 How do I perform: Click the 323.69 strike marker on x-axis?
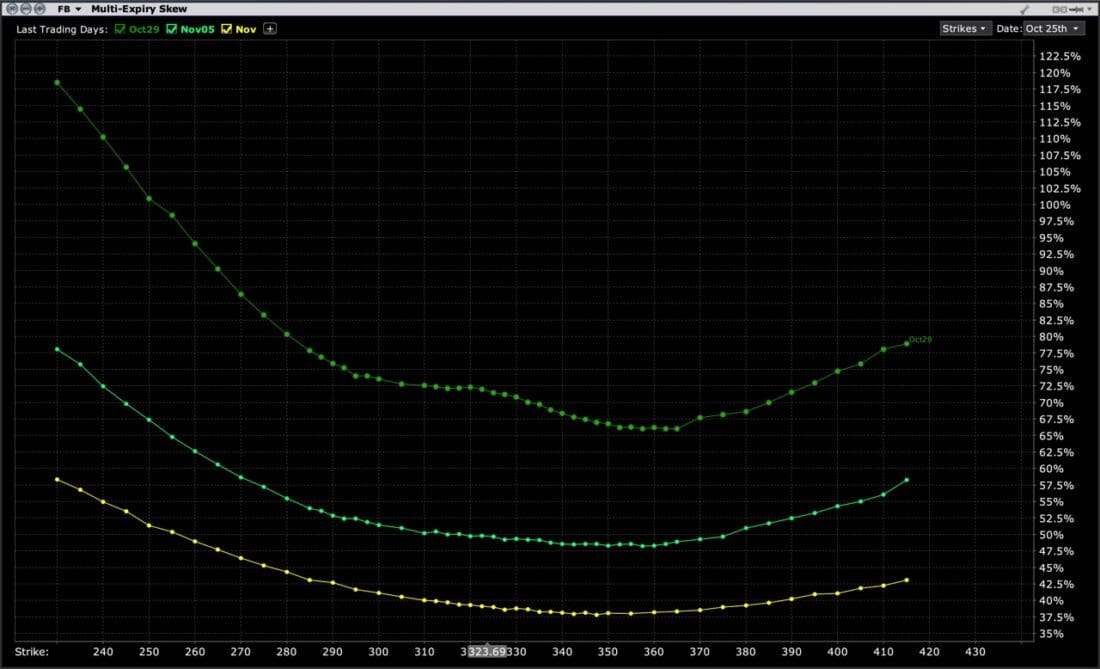pos(487,651)
